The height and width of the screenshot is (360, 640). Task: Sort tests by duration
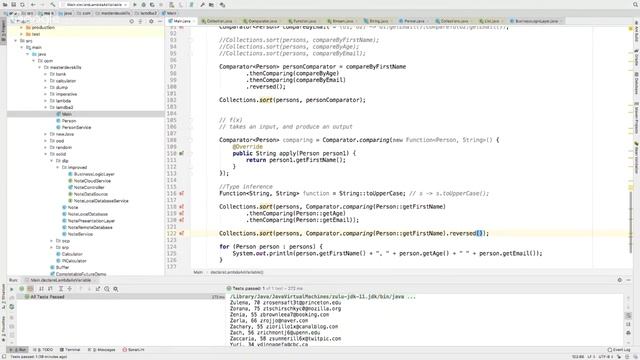click(50, 289)
